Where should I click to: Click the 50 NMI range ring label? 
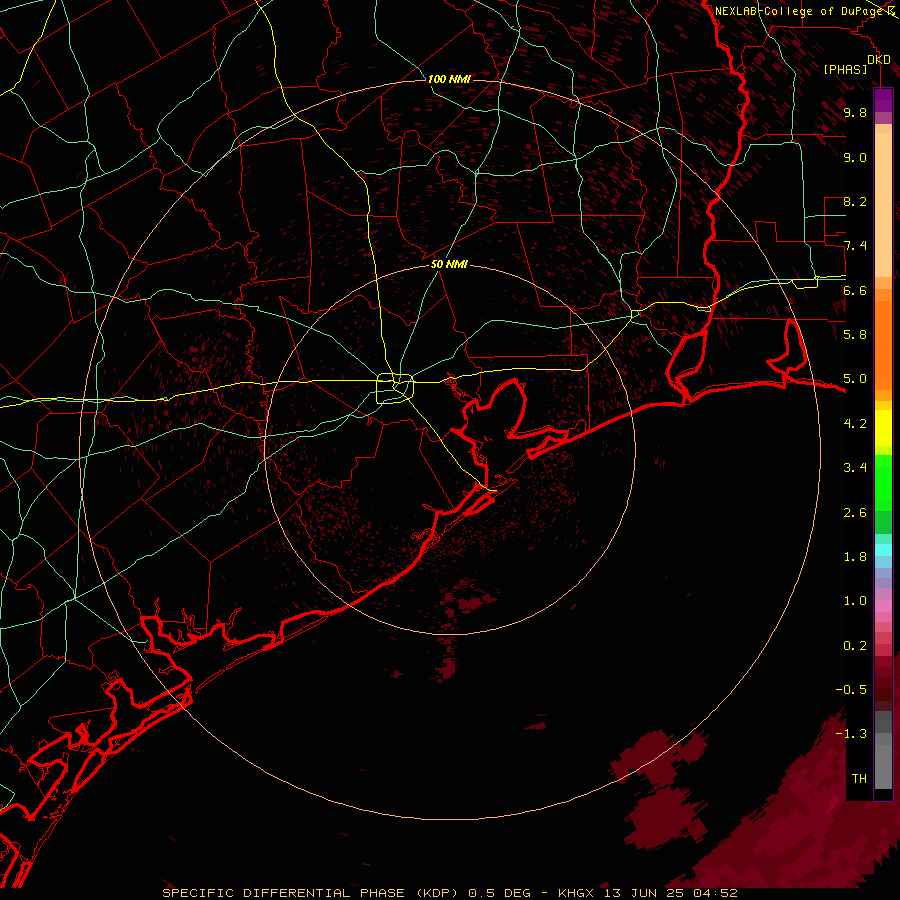click(x=449, y=264)
